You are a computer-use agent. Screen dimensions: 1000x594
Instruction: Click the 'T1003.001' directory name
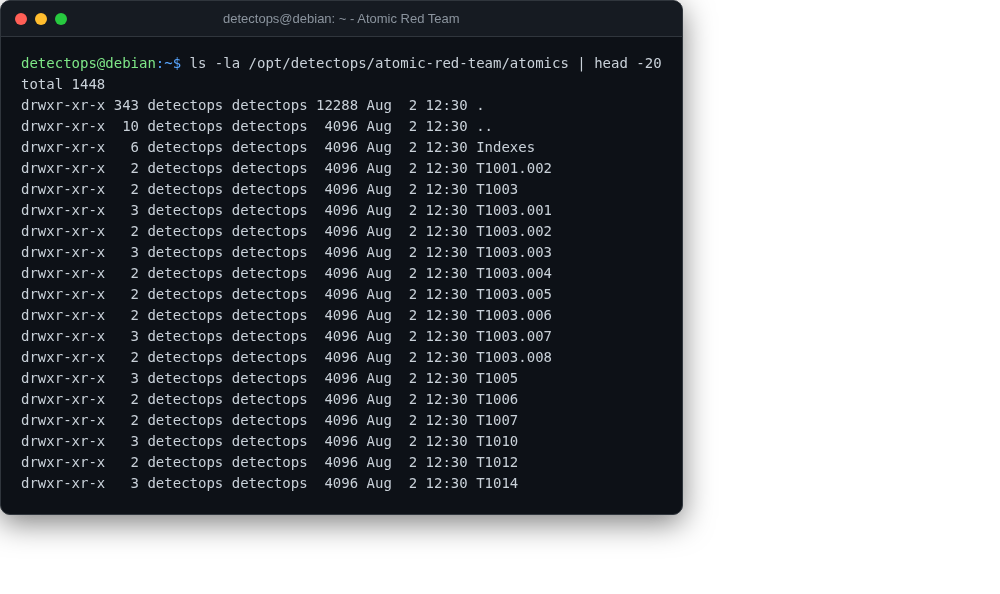point(514,211)
